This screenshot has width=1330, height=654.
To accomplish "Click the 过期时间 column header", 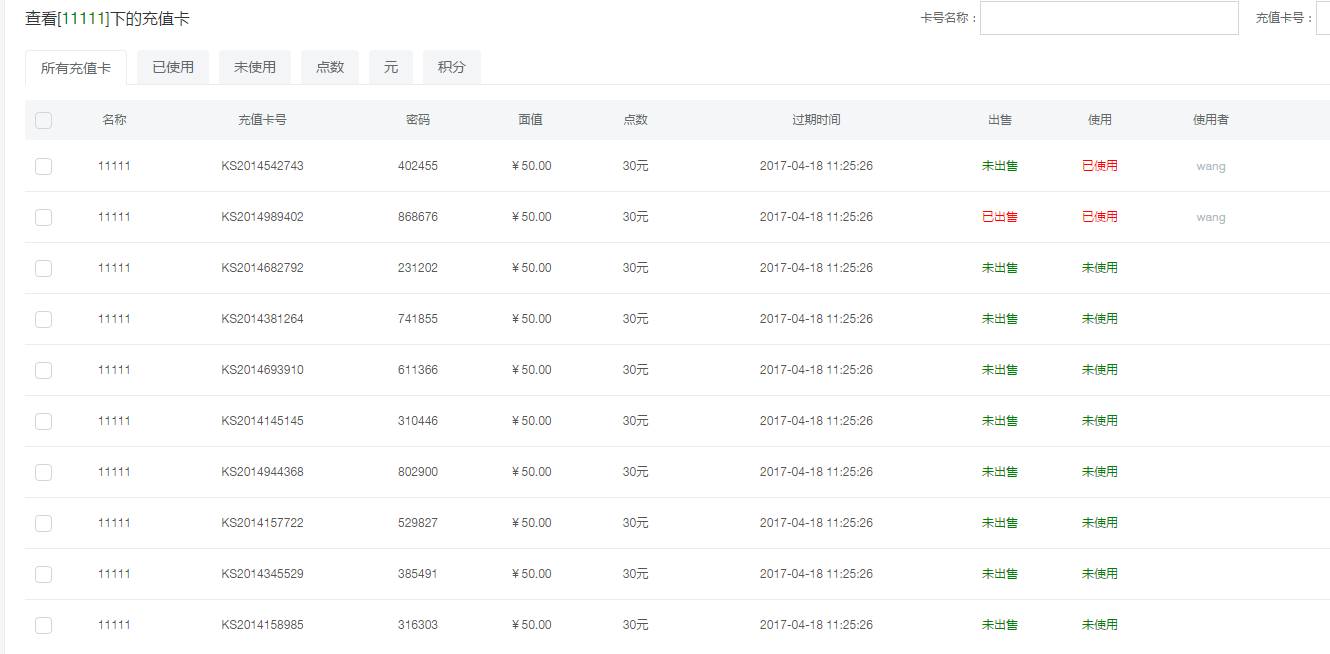I will point(816,120).
